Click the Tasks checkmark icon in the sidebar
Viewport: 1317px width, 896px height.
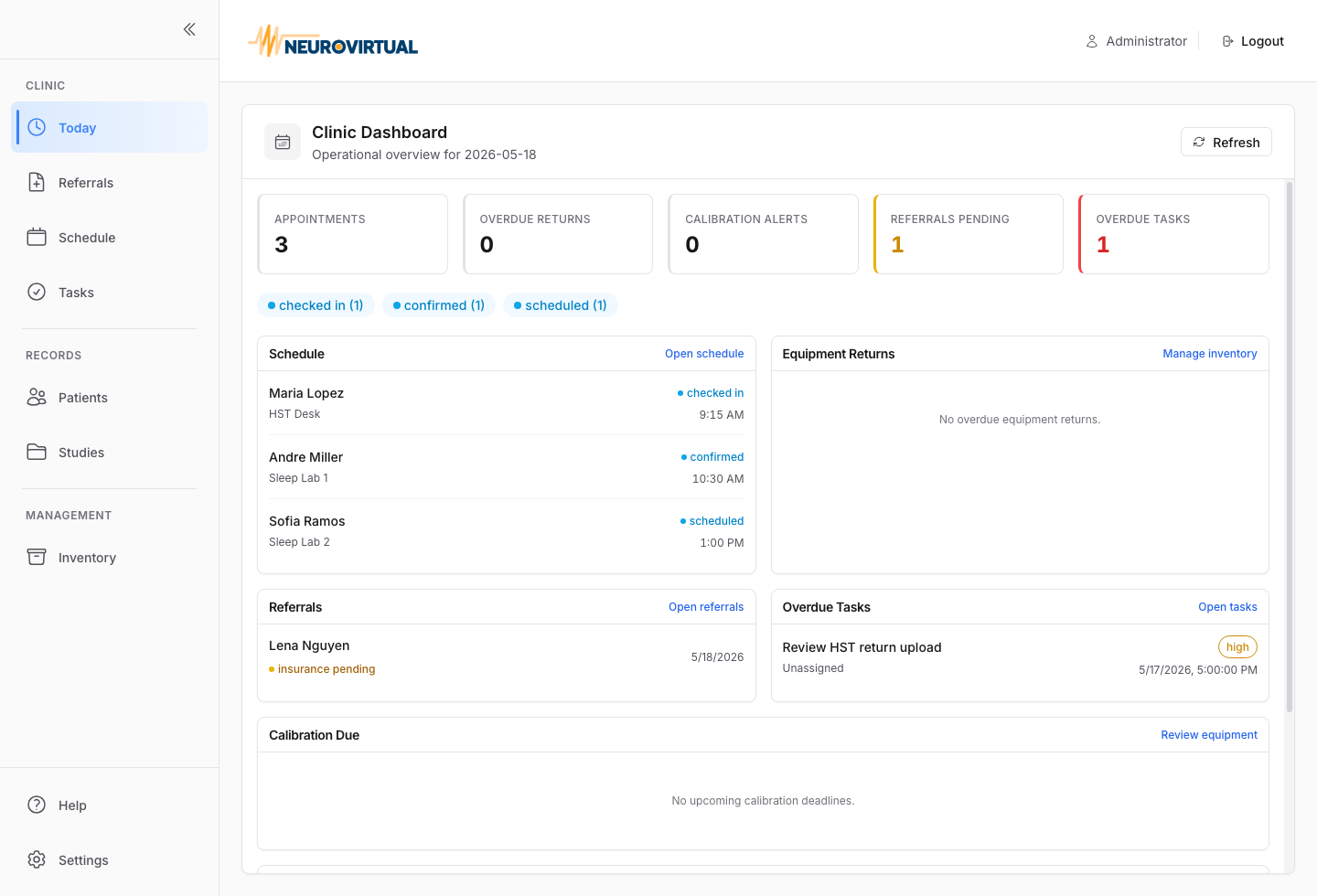click(37, 292)
